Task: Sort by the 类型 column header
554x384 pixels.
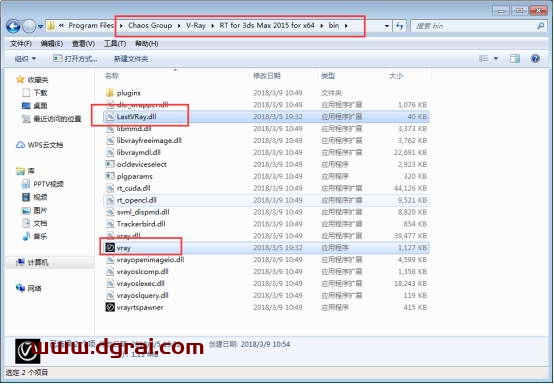Action: pyautogui.click(x=328, y=76)
